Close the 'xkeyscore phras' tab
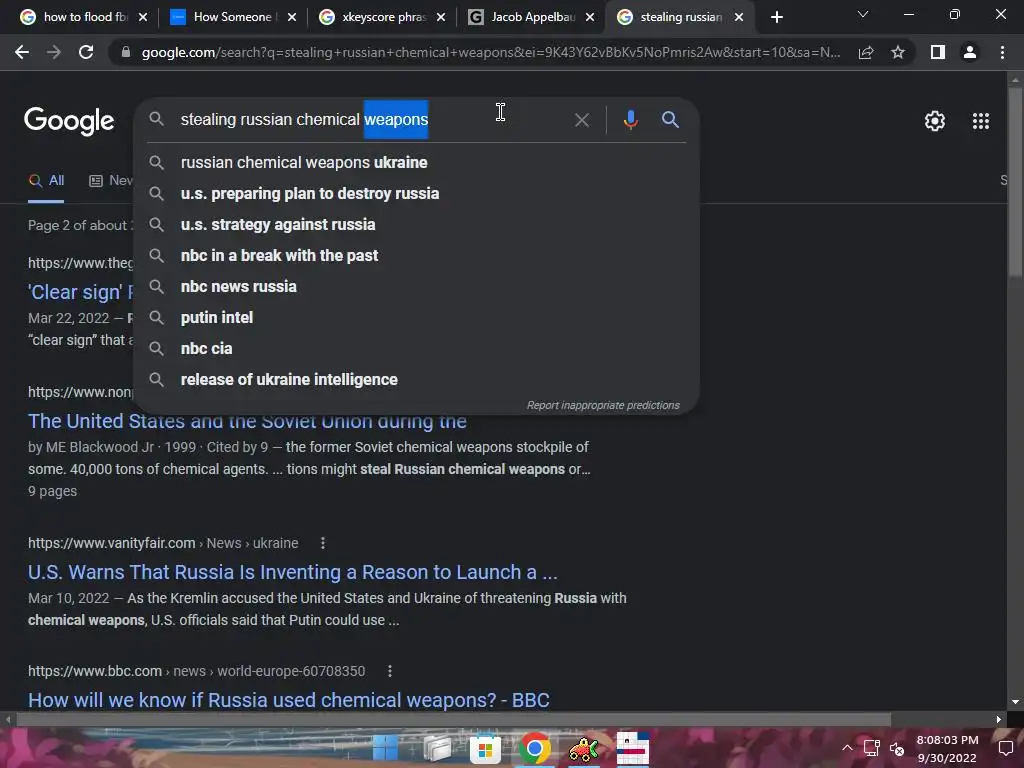The width and height of the screenshot is (1024, 768). [441, 18]
